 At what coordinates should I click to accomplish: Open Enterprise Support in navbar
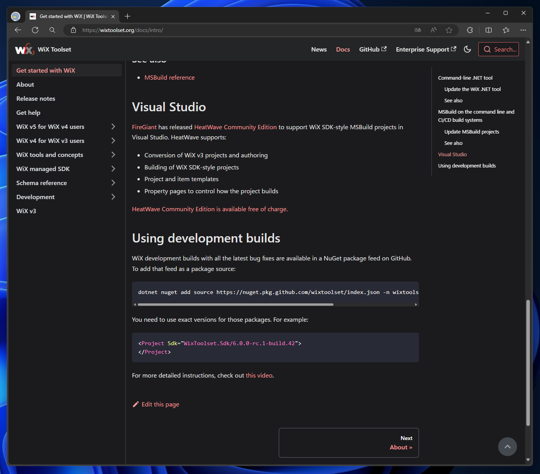click(x=426, y=50)
